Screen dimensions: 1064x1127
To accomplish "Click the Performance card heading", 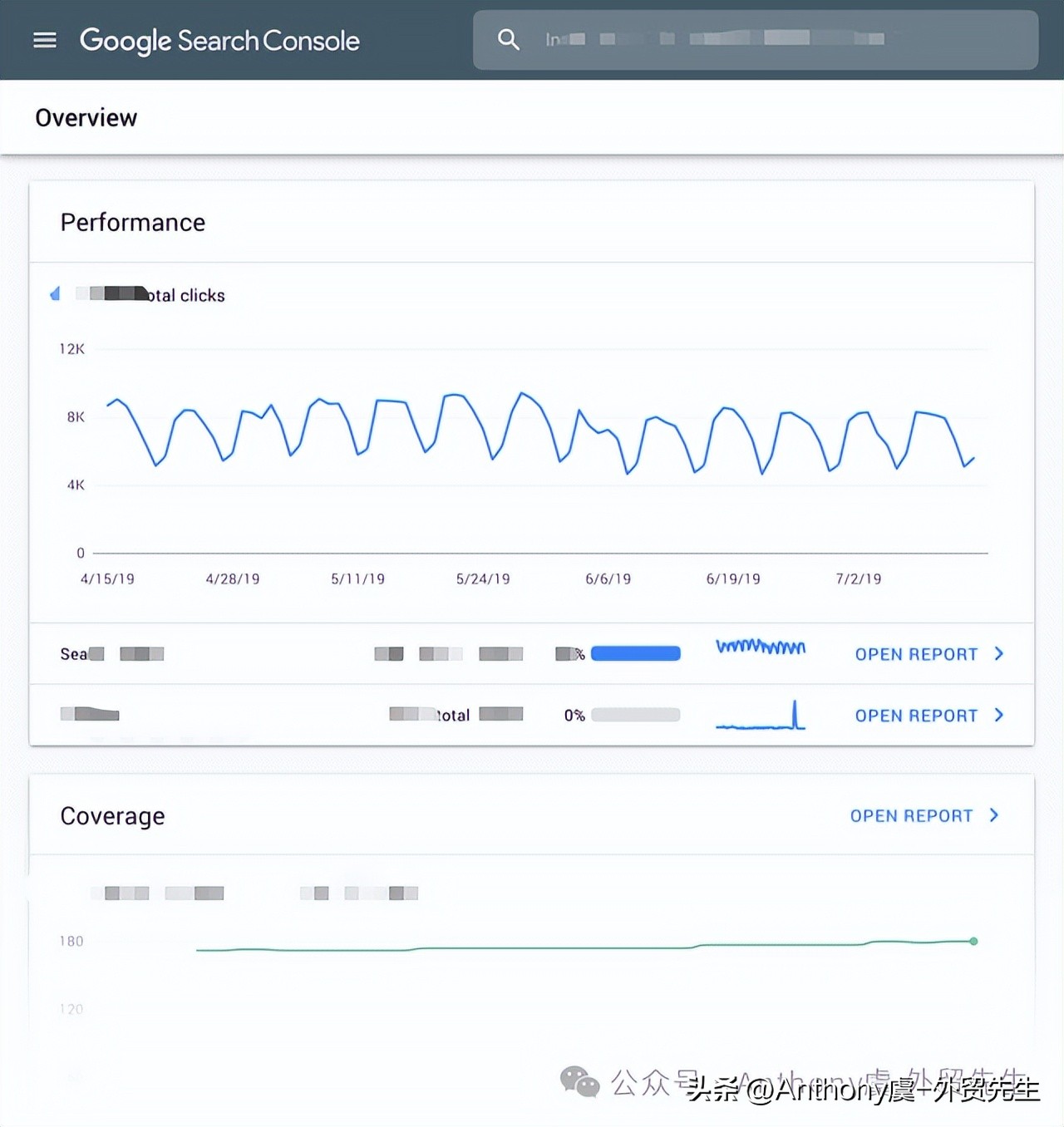I will (133, 223).
